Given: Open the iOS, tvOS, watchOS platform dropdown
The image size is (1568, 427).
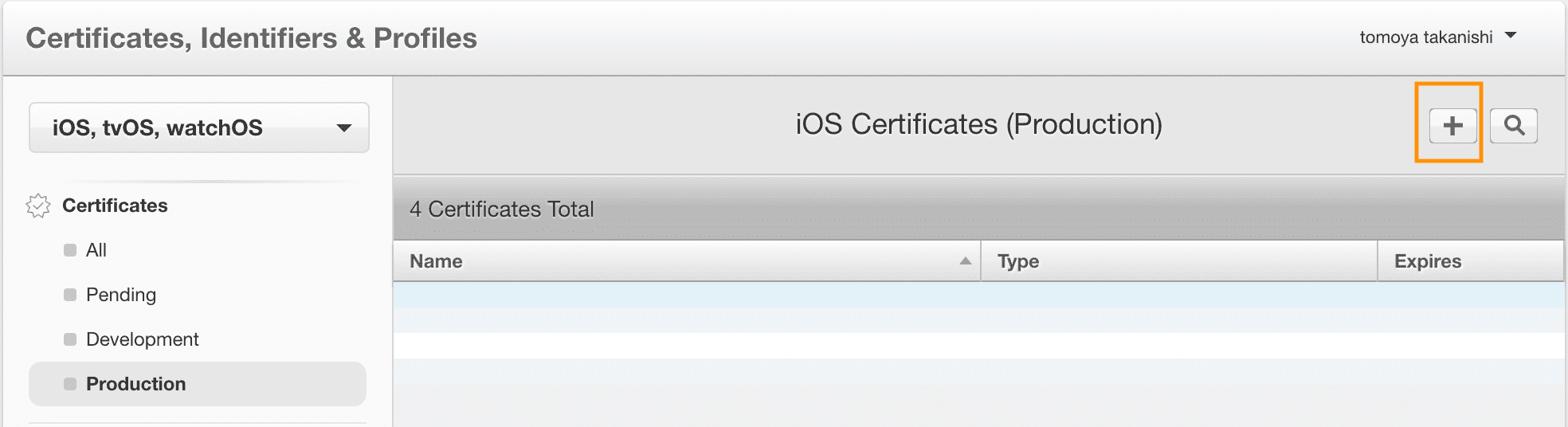Looking at the screenshot, I should (x=199, y=127).
